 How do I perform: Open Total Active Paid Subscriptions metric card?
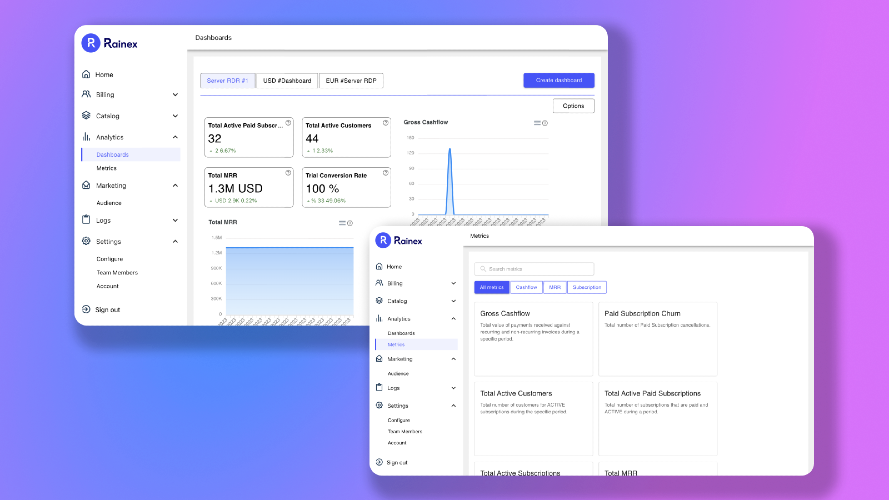(x=658, y=418)
